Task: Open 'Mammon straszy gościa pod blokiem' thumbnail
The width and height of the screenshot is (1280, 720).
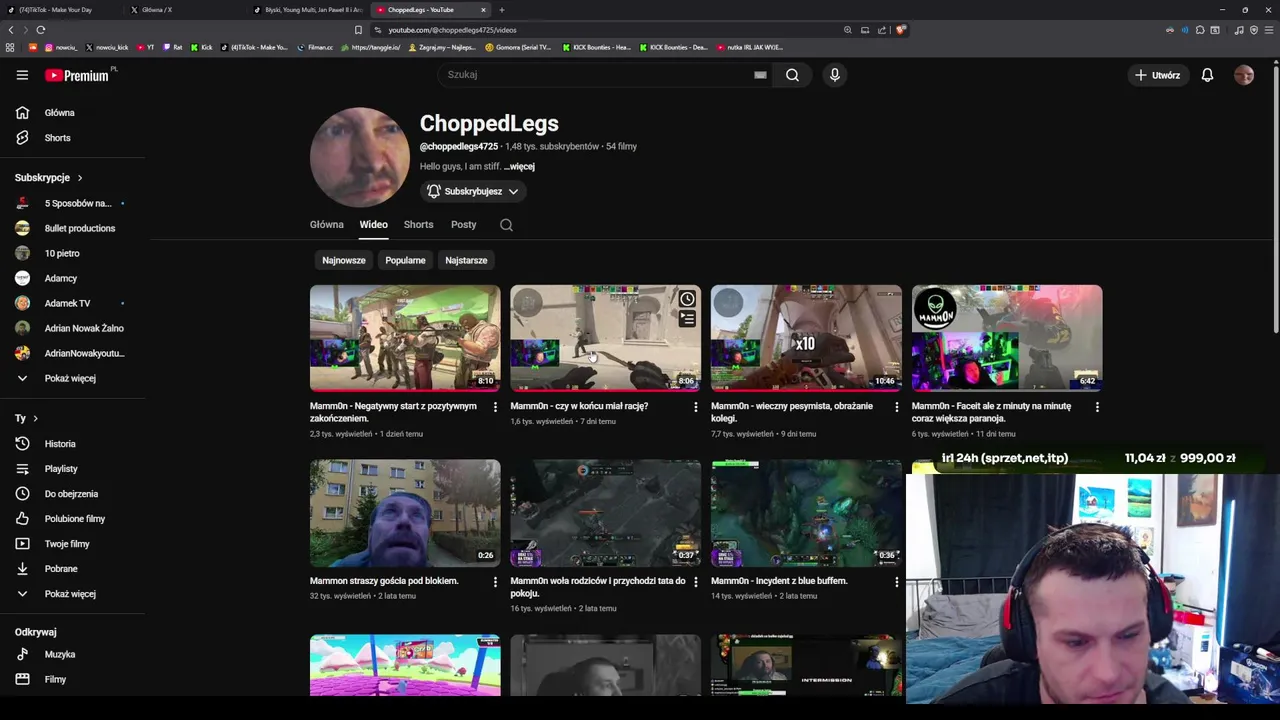Action: coord(405,513)
